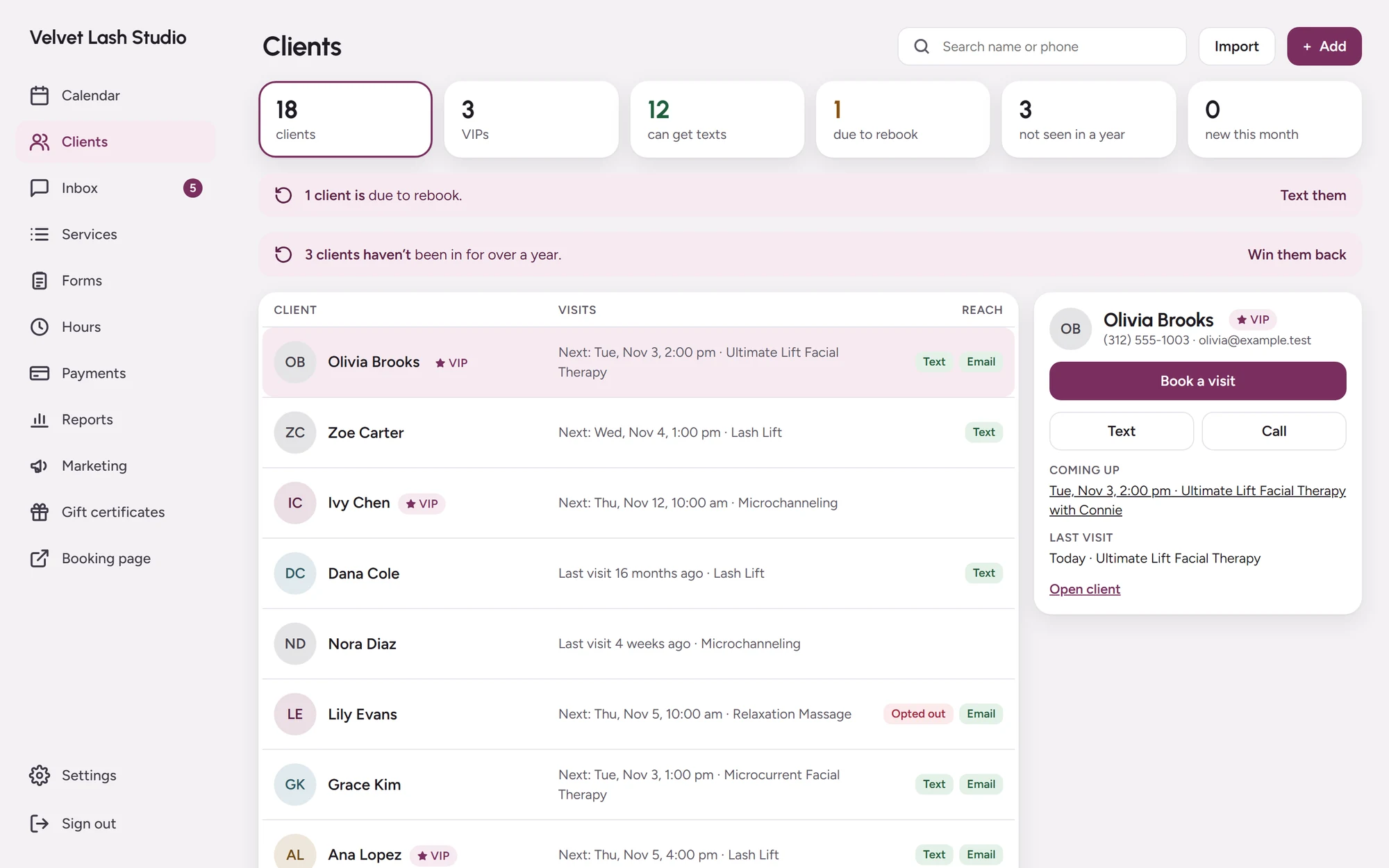Open the Inbox unread badge showing 5
This screenshot has height=868, width=1389.
pyautogui.click(x=192, y=188)
